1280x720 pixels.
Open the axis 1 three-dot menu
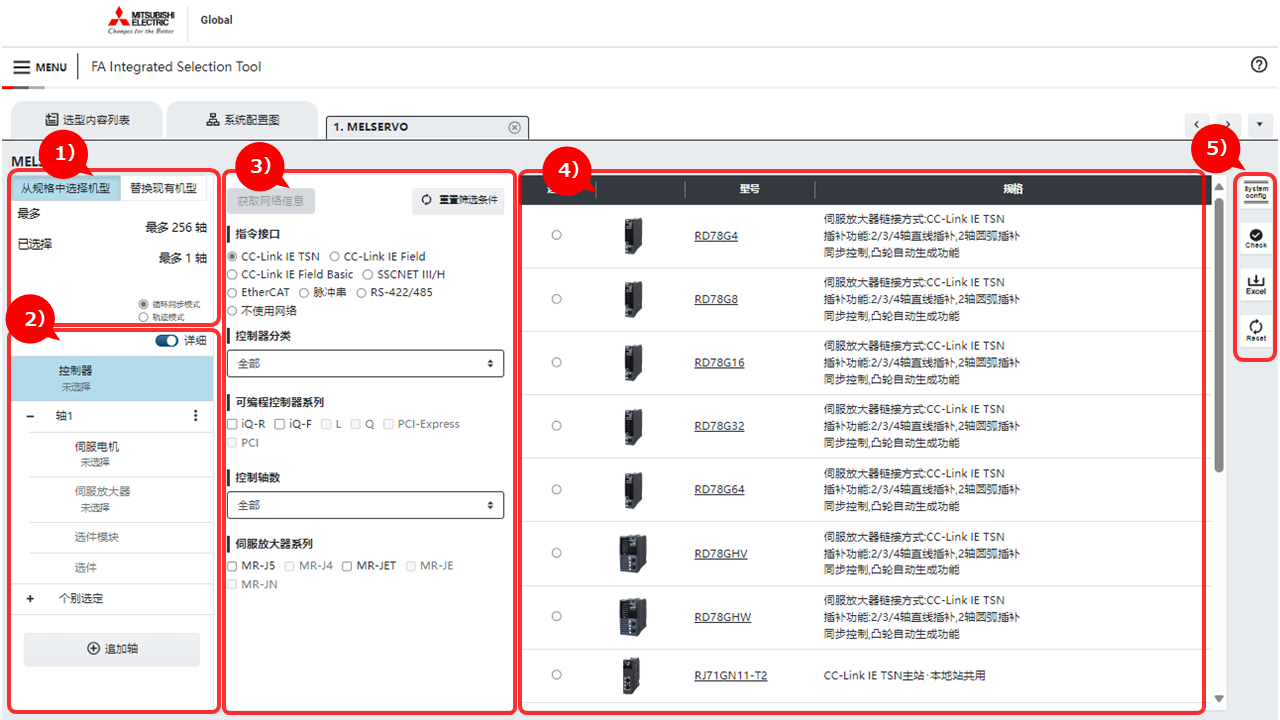pos(195,415)
